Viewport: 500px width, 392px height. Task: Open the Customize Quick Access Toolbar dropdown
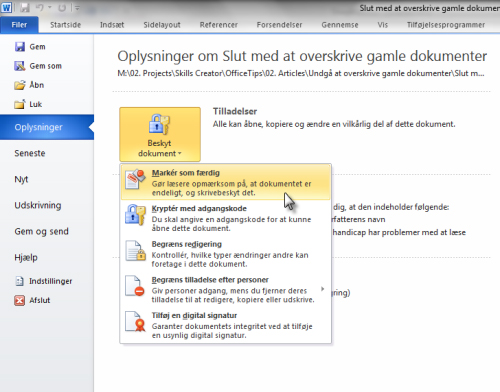(x=77, y=8)
